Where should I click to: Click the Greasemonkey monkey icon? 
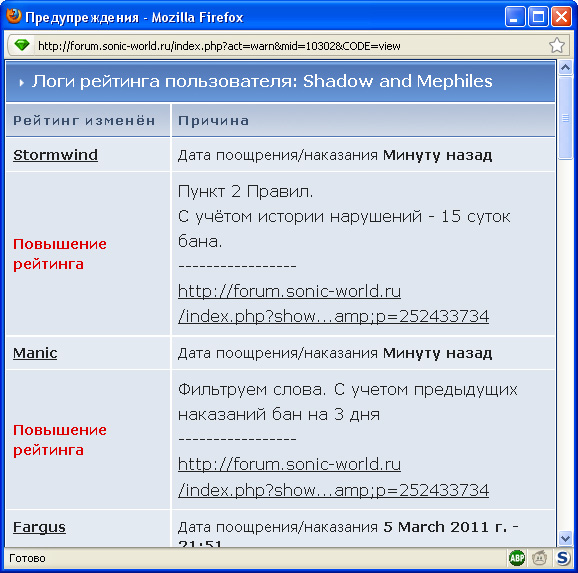pos(539,558)
